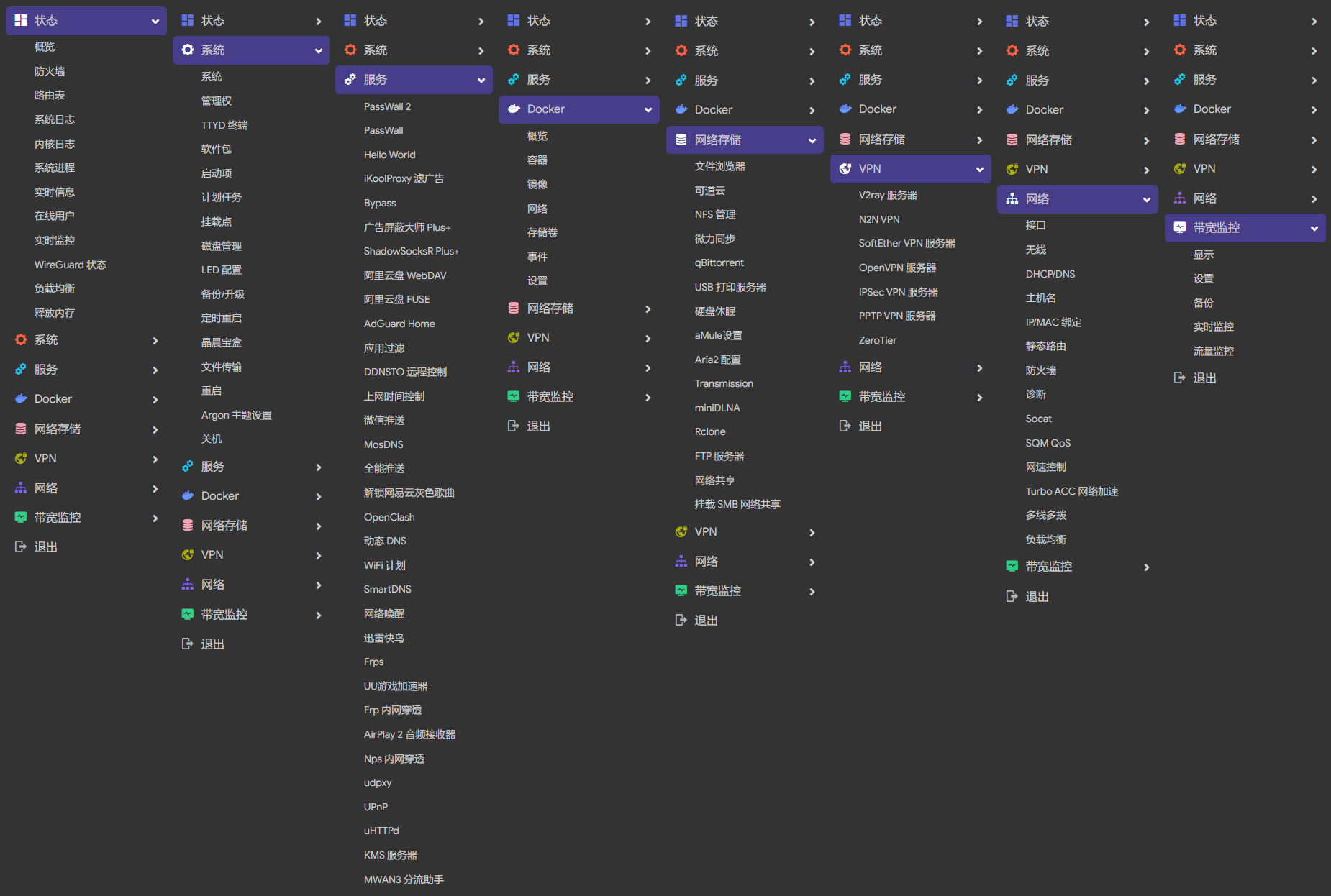Open the TTYD 终端 page
Screen dimensions: 1331x896
click(x=224, y=125)
